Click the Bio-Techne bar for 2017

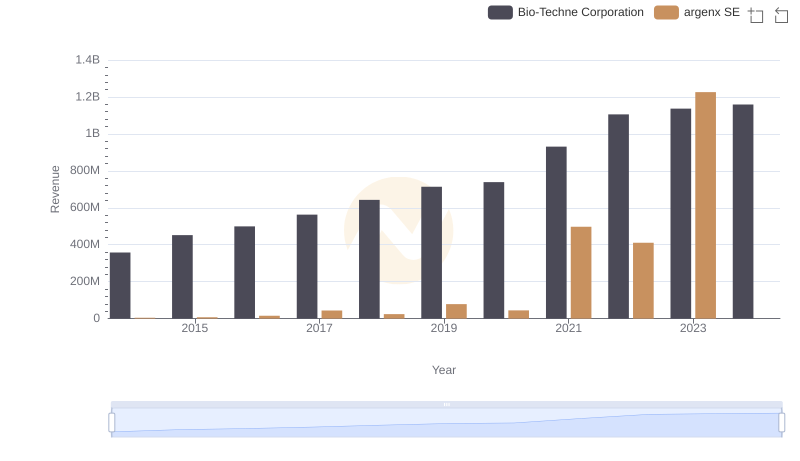click(307, 266)
